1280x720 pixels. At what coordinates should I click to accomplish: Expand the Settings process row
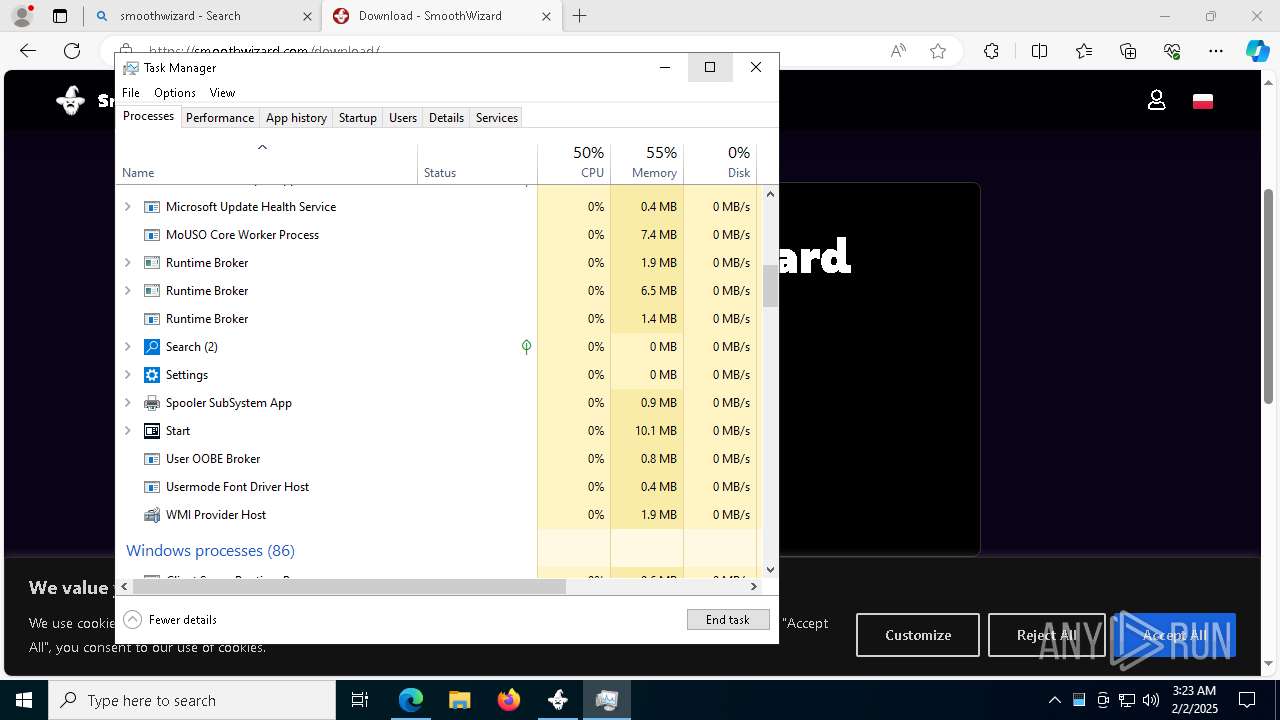tap(127, 375)
